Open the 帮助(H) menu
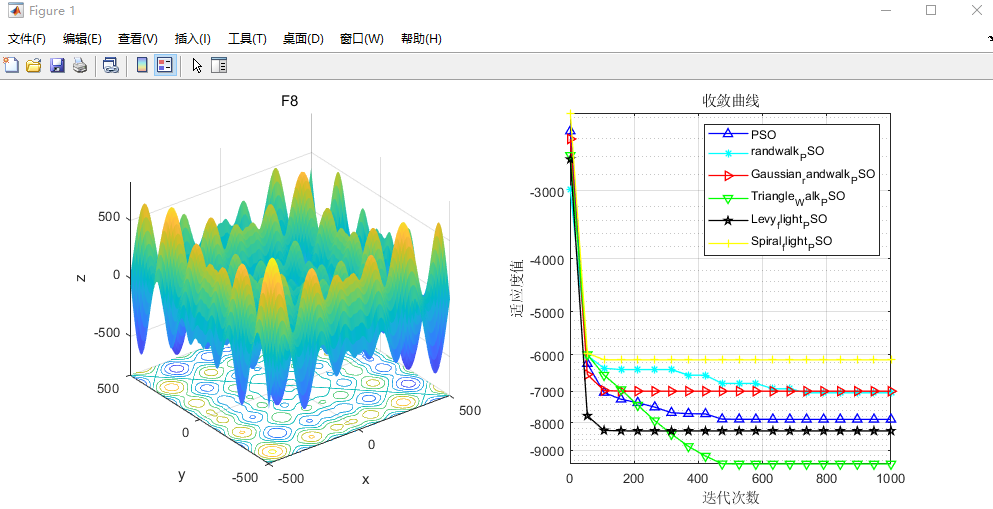Image resolution: width=993 pixels, height=509 pixels. (421, 39)
